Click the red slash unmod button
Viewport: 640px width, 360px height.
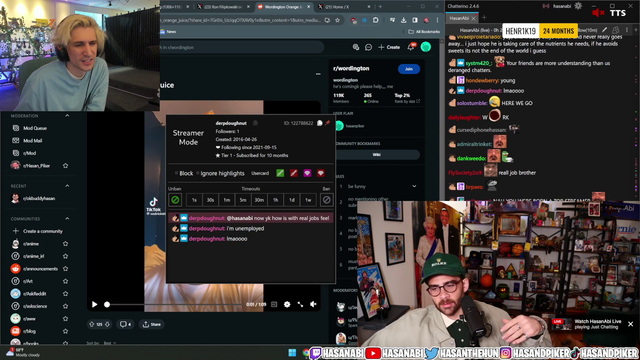293,173
